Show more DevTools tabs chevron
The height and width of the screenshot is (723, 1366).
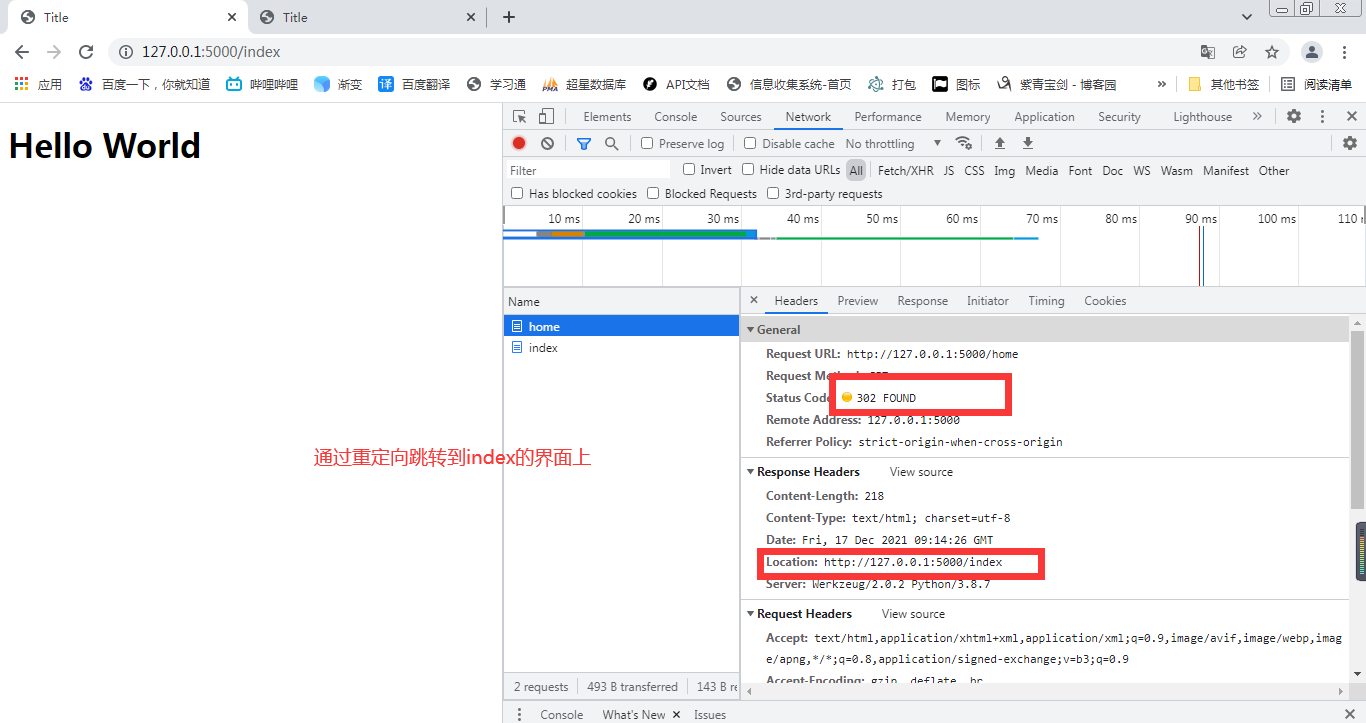(x=1257, y=117)
